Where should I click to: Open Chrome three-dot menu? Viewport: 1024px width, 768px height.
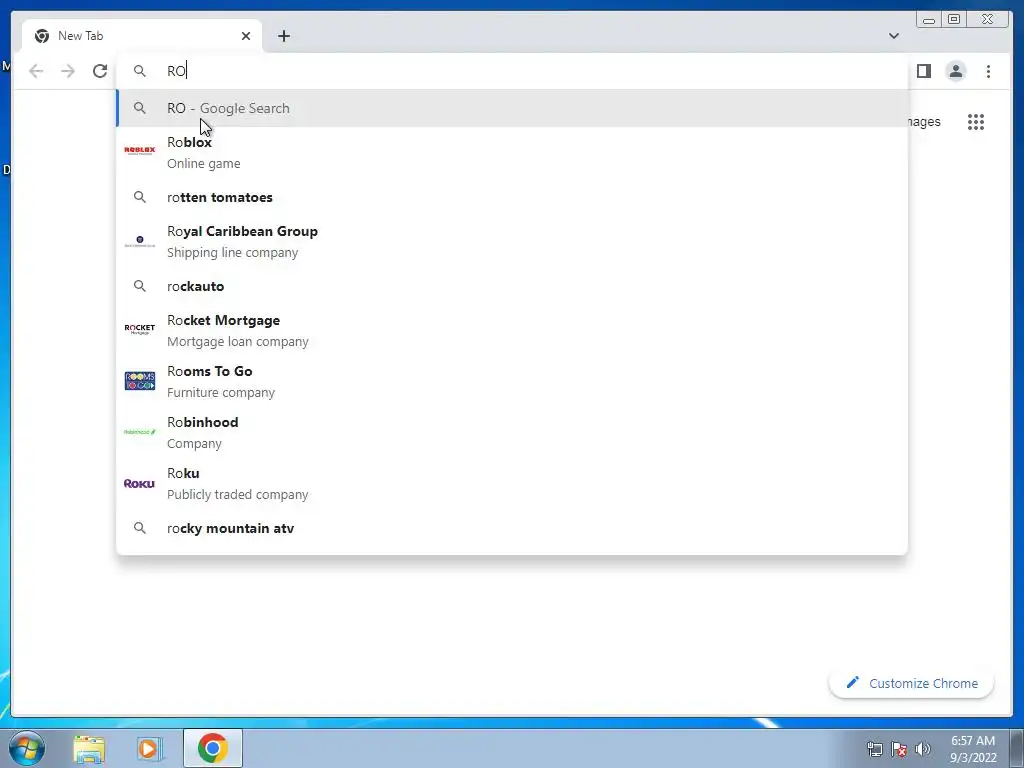[988, 71]
